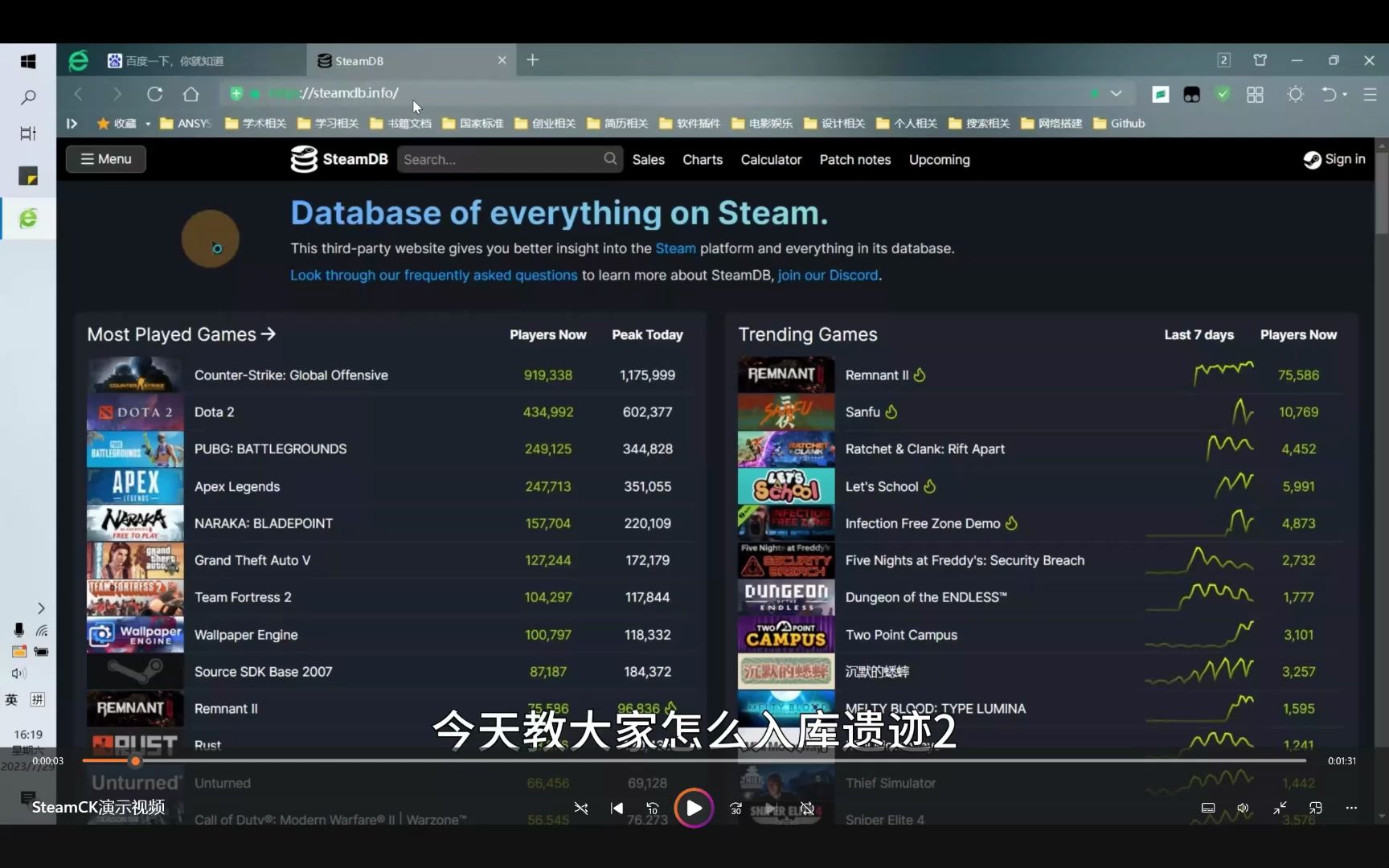1389x868 pixels.
Task: Open the Tampermonkey extension icon
Action: point(1191,94)
